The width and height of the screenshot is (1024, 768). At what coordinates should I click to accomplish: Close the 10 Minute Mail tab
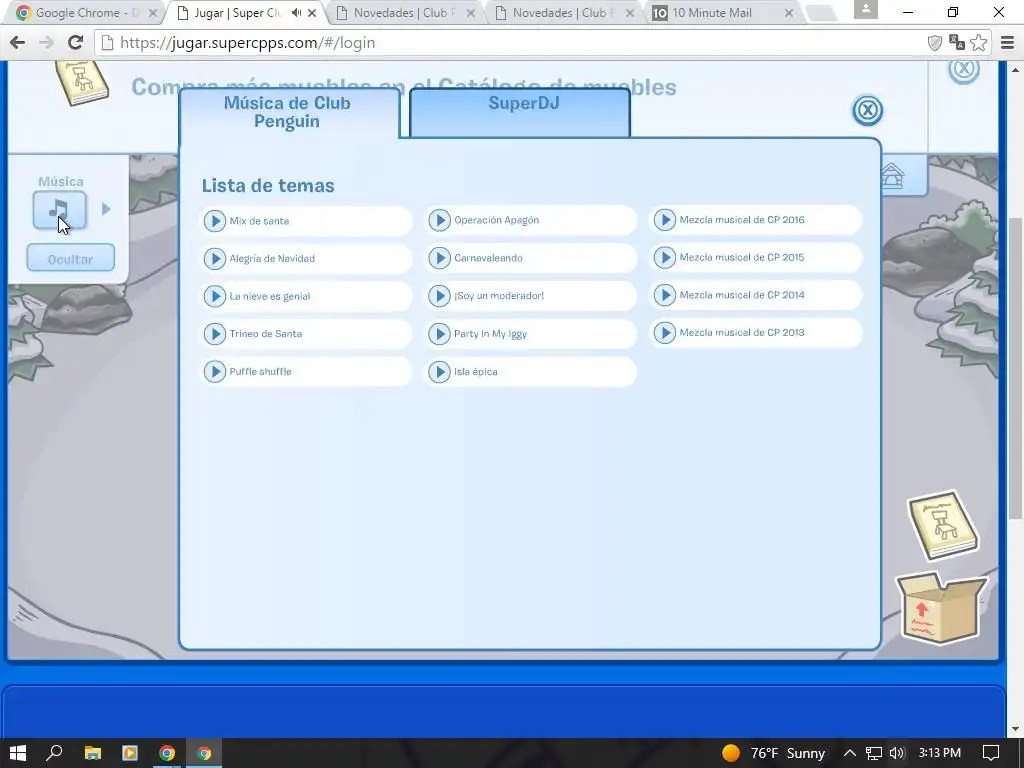tap(789, 13)
